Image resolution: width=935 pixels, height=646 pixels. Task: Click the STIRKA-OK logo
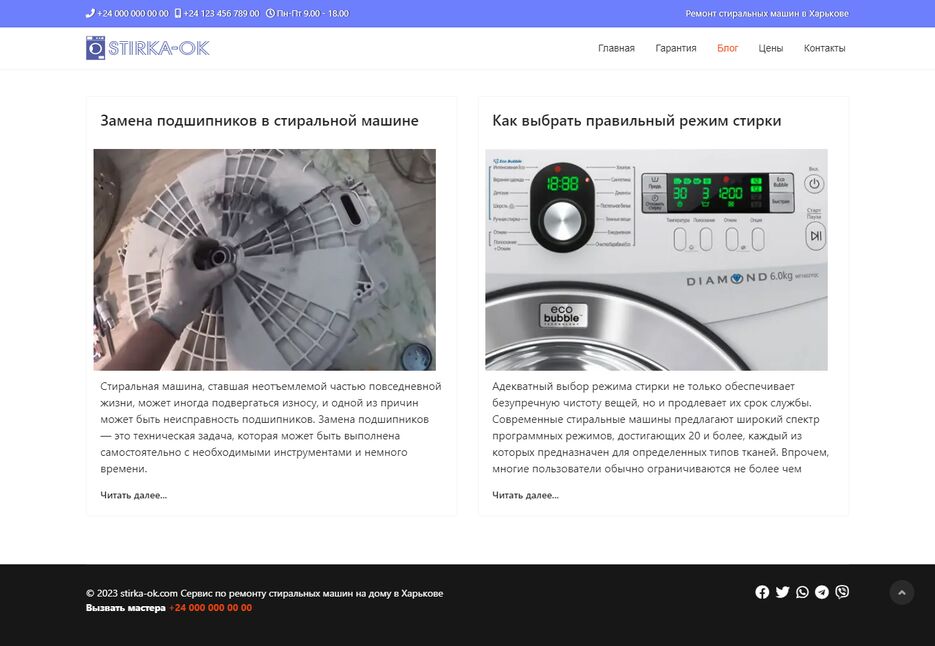point(148,48)
